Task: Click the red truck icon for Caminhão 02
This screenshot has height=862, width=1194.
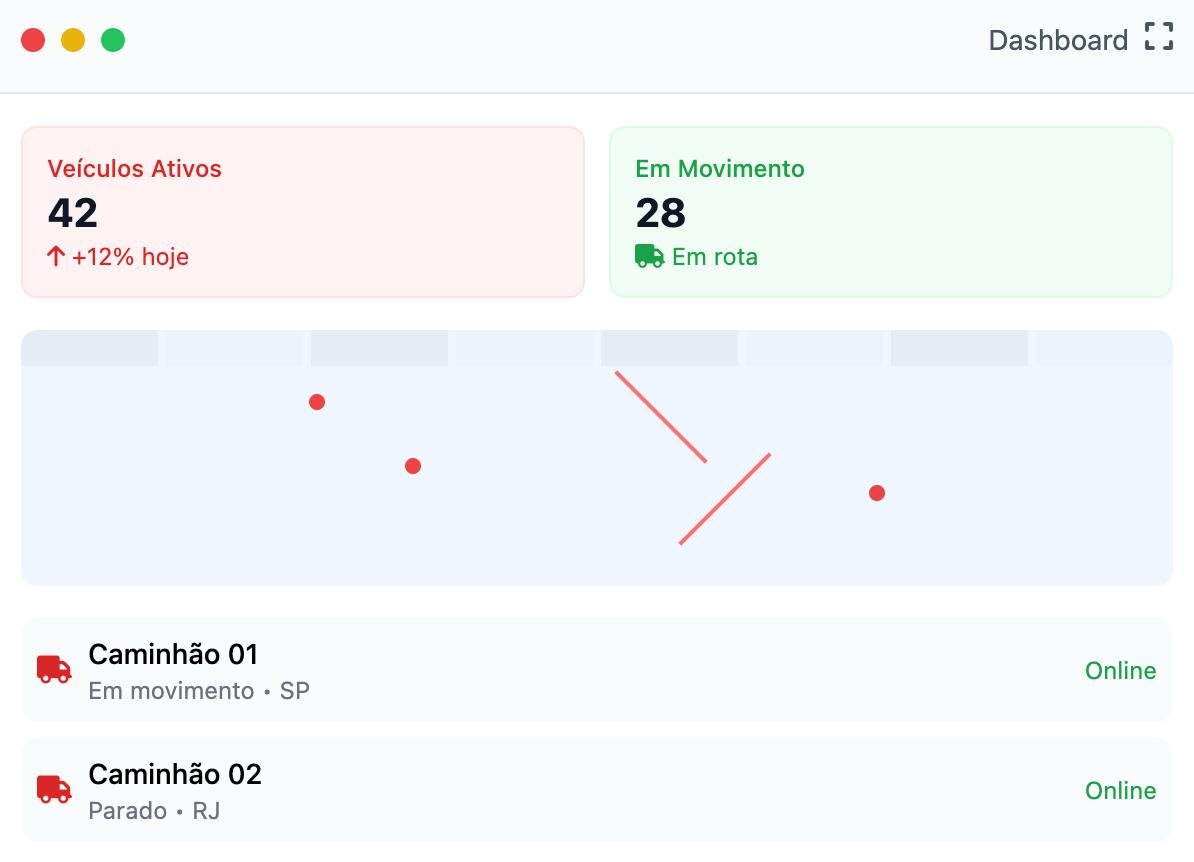Action: pos(53,790)
